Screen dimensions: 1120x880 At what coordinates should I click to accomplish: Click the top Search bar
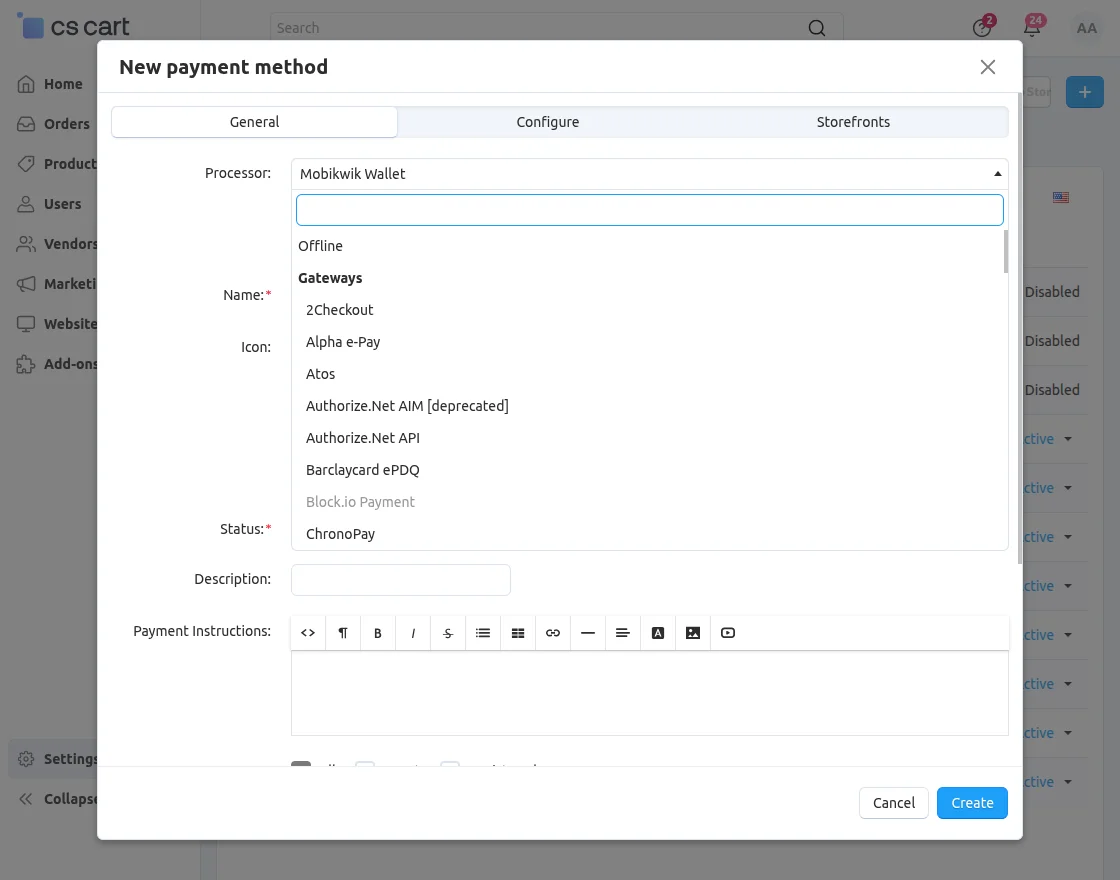click(x=556, y=28)
